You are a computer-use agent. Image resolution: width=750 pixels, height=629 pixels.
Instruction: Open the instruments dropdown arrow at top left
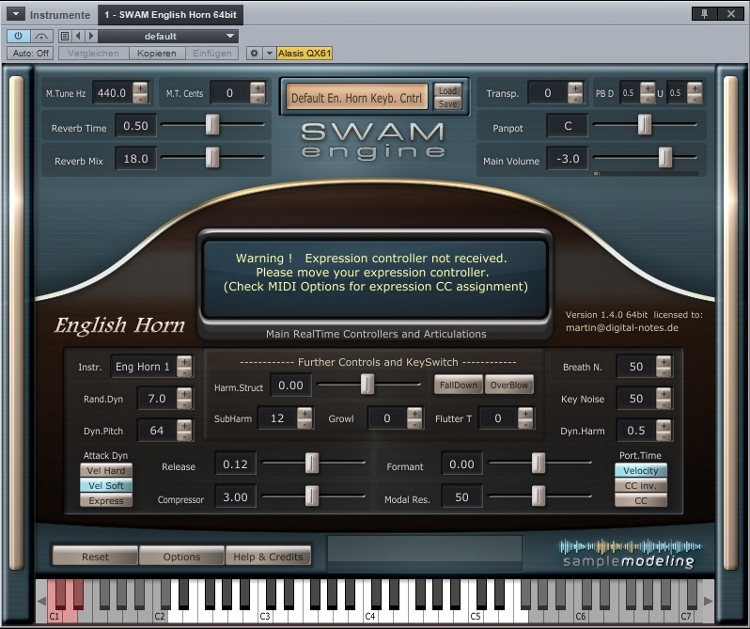pos(15,14)
